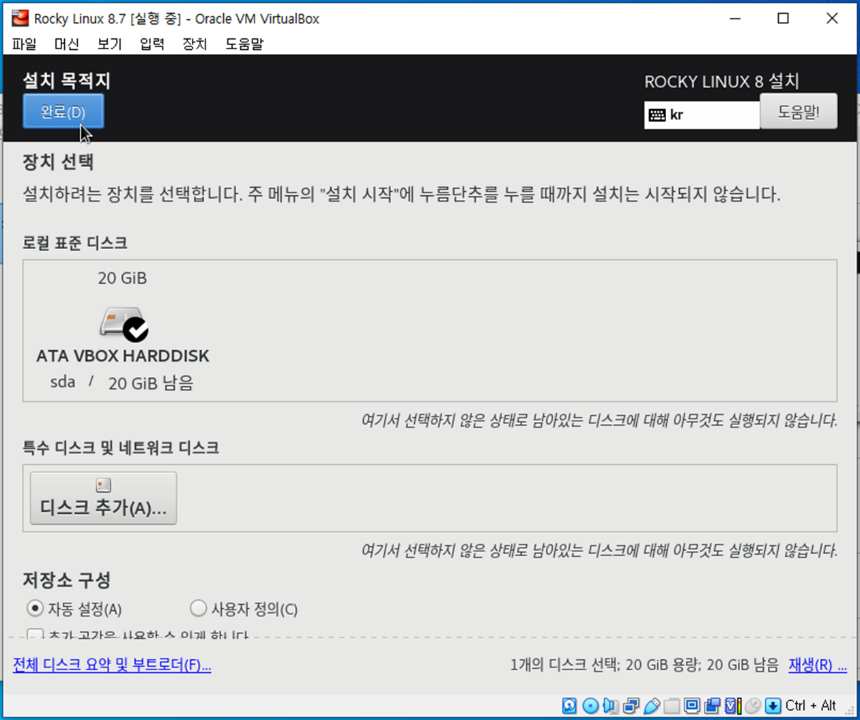This screenshot has height=720, width=860.
Task: Click the audio status icon at the bottom
Action: coord(611,706)
